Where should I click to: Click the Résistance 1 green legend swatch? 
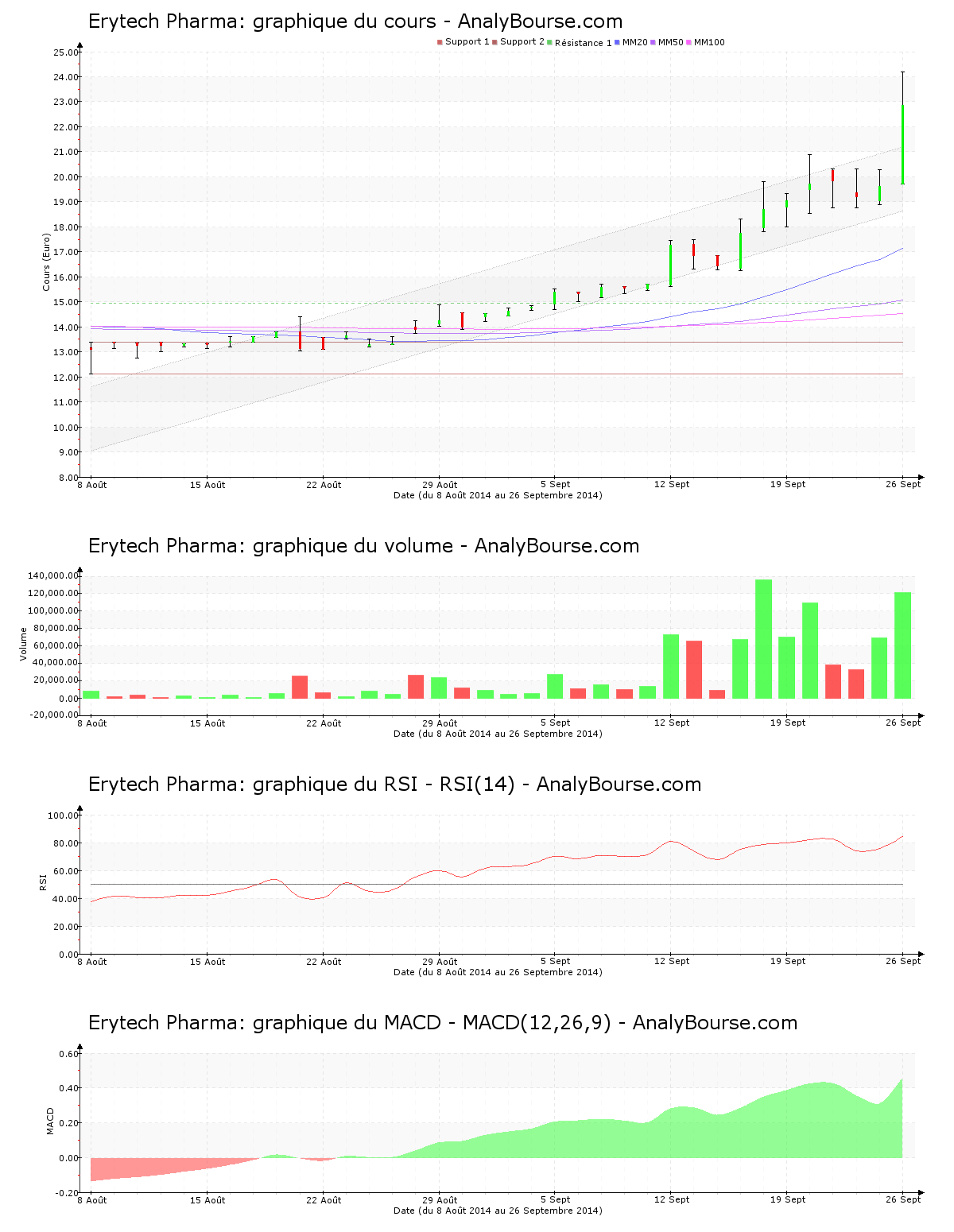[x=549, y=42]
